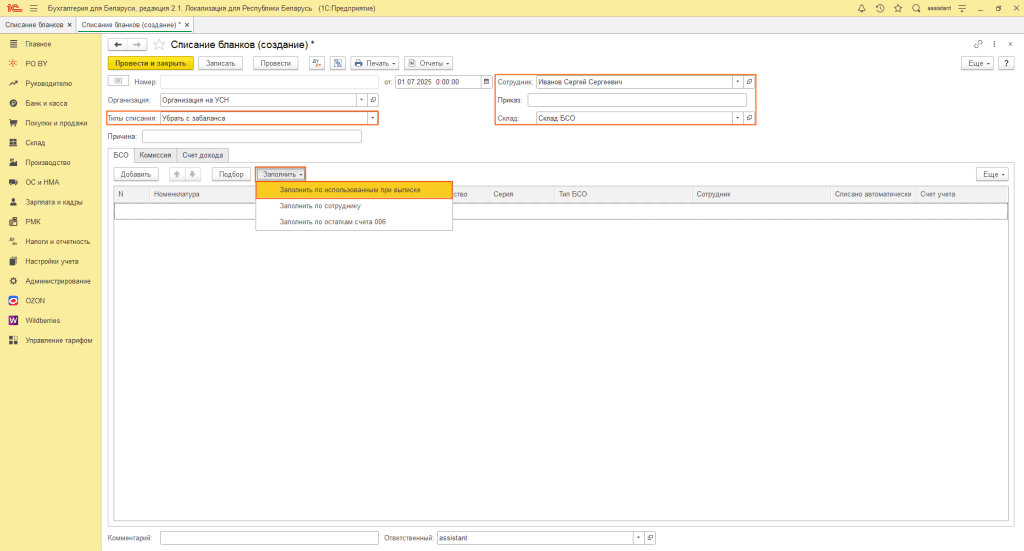Viewport: 1024px width, 551px height.
Task: Open Производство section in sidebar
Action: point(48,163)
